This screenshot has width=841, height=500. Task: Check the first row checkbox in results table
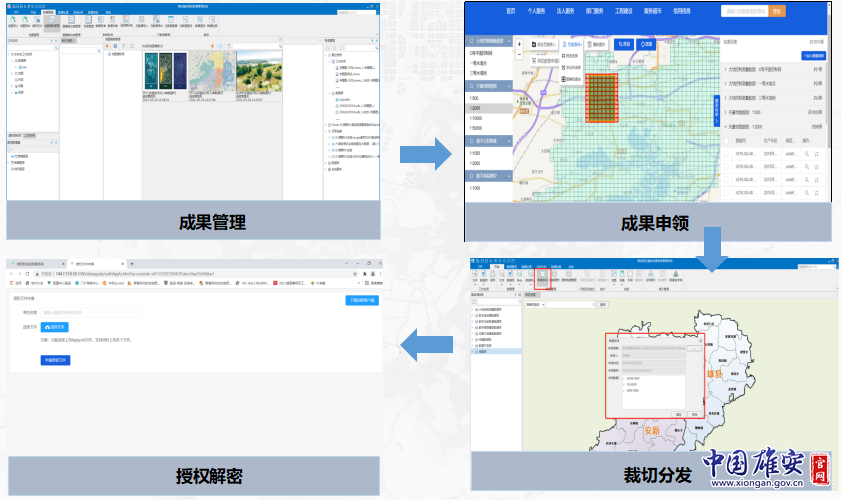727,154
